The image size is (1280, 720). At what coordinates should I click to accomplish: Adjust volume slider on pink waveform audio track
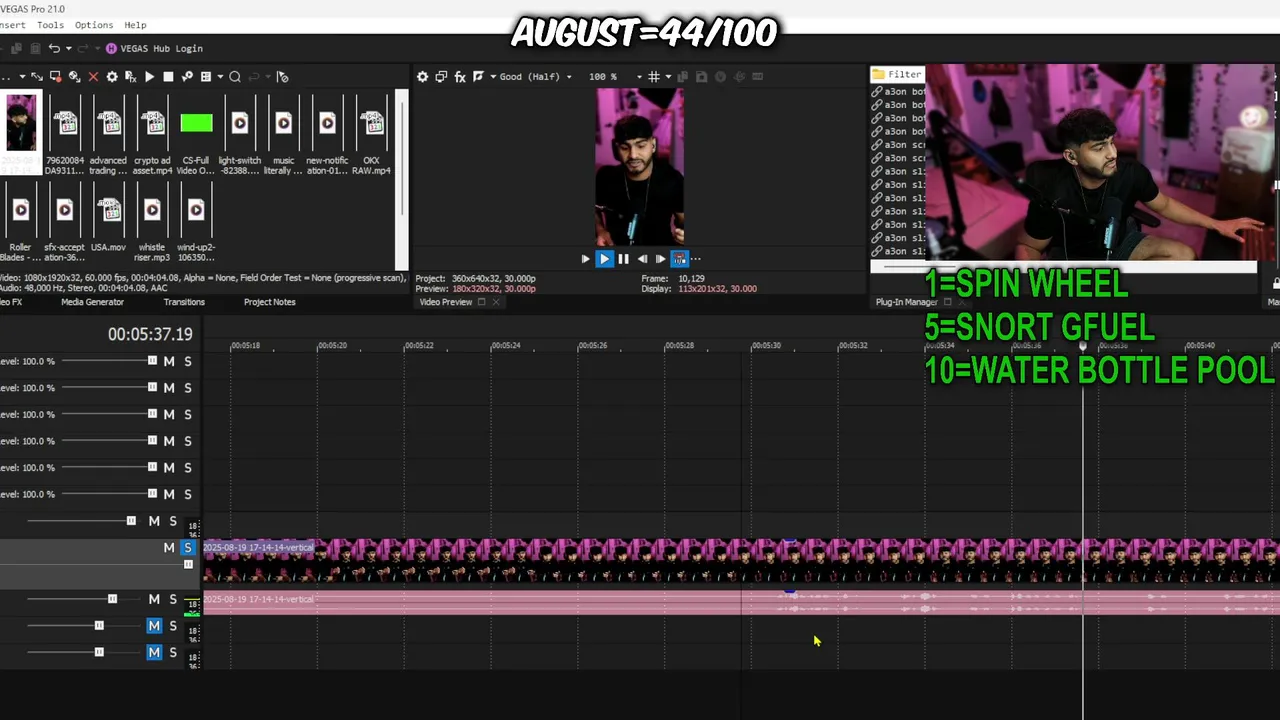112,599
